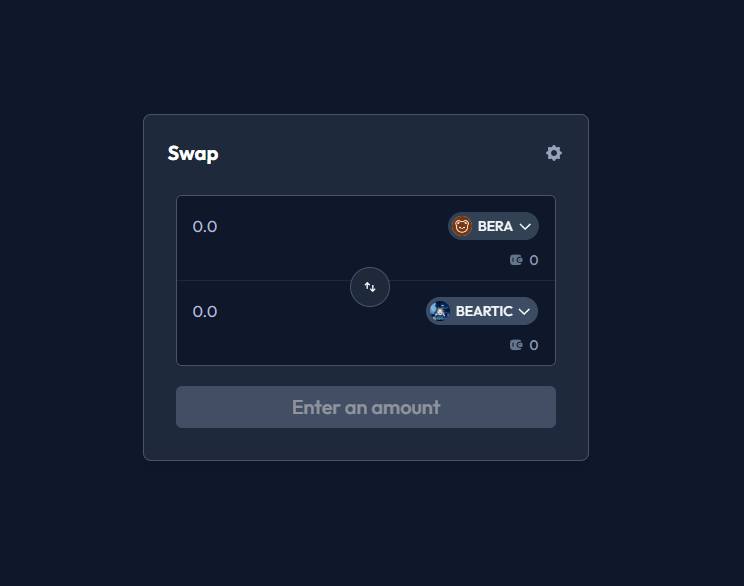Image resolution: width=744 pixels, height=586 pixels.
Task: Click the BEARTIC token logo image
Action: 439,311
